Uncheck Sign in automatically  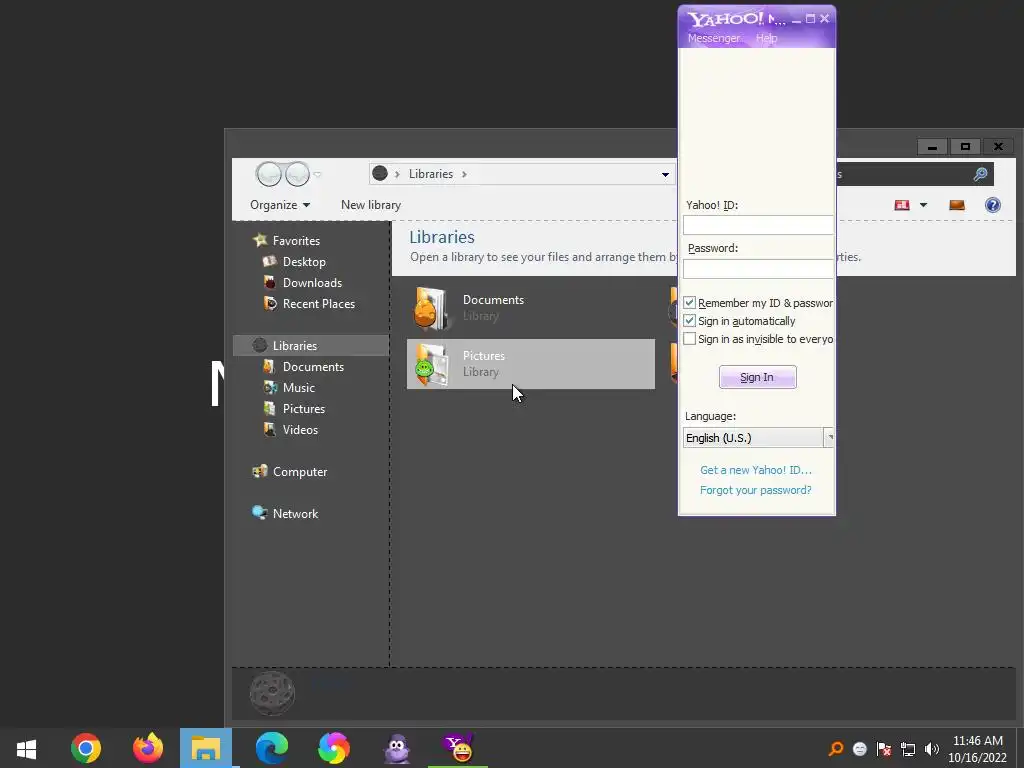click(x=689, y=321)
